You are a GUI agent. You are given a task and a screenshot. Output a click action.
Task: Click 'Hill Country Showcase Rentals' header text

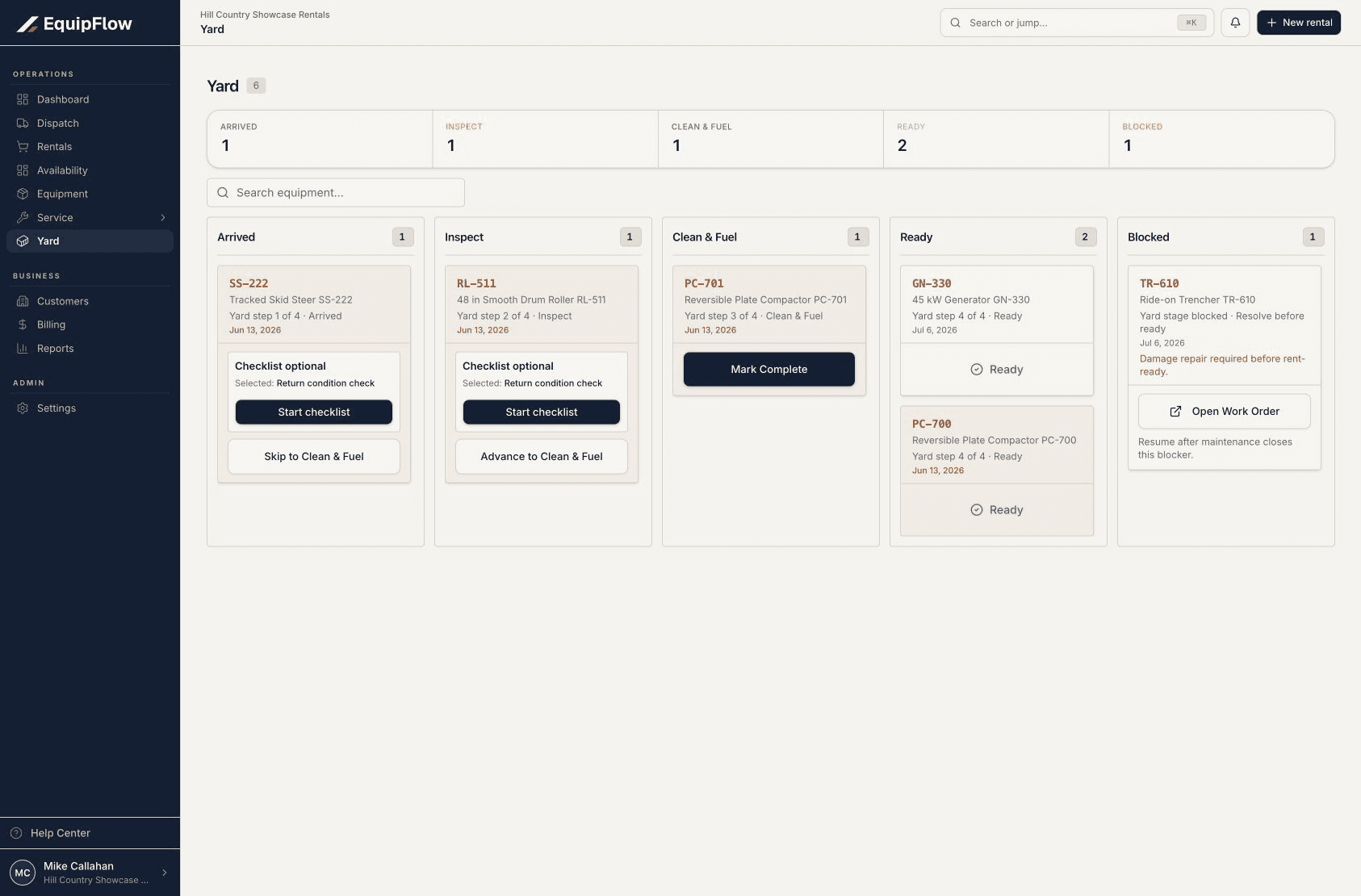(x=265, y=15)
